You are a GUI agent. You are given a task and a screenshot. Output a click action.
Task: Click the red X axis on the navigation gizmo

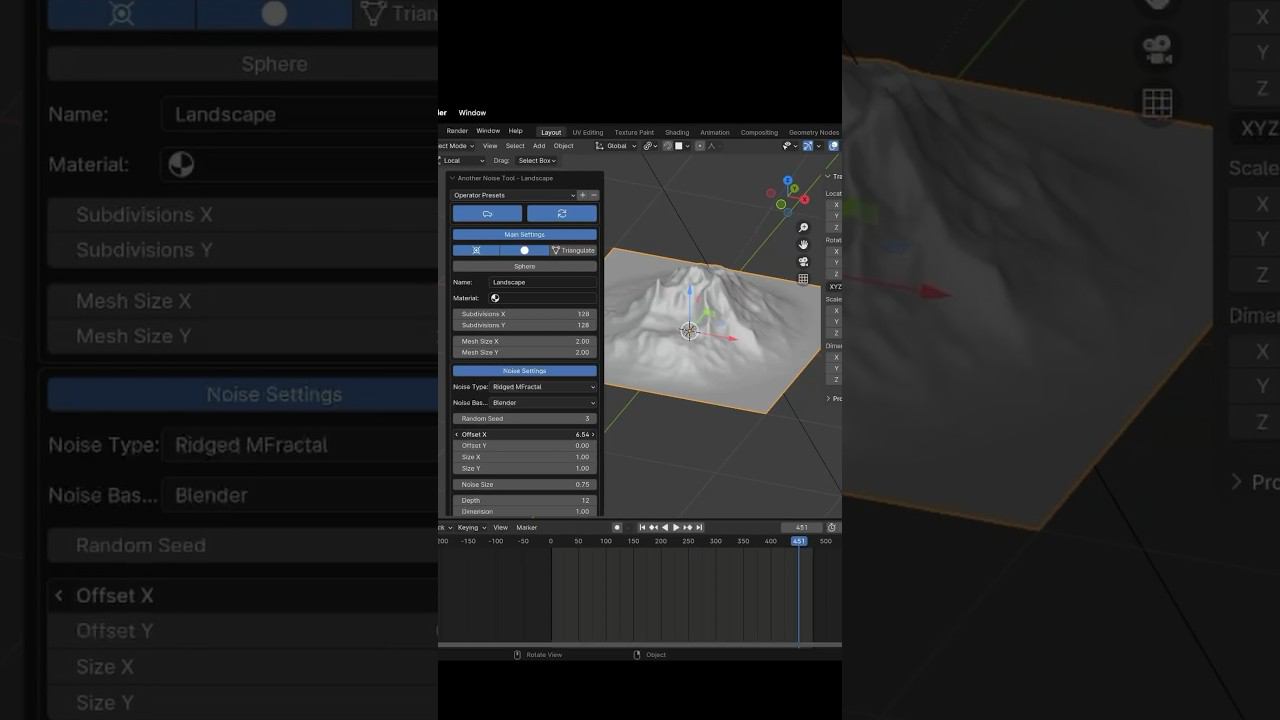pos(804,199)
